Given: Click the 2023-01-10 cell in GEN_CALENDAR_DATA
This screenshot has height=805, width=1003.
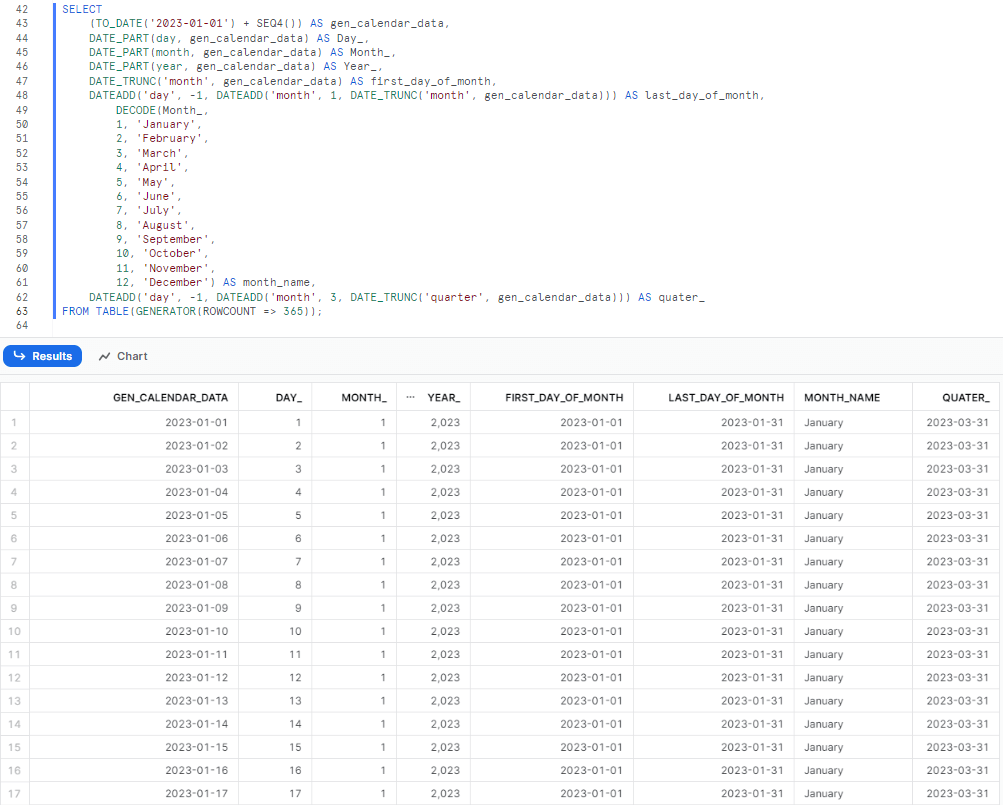Looking at the screenshot, I should (196, 631).
